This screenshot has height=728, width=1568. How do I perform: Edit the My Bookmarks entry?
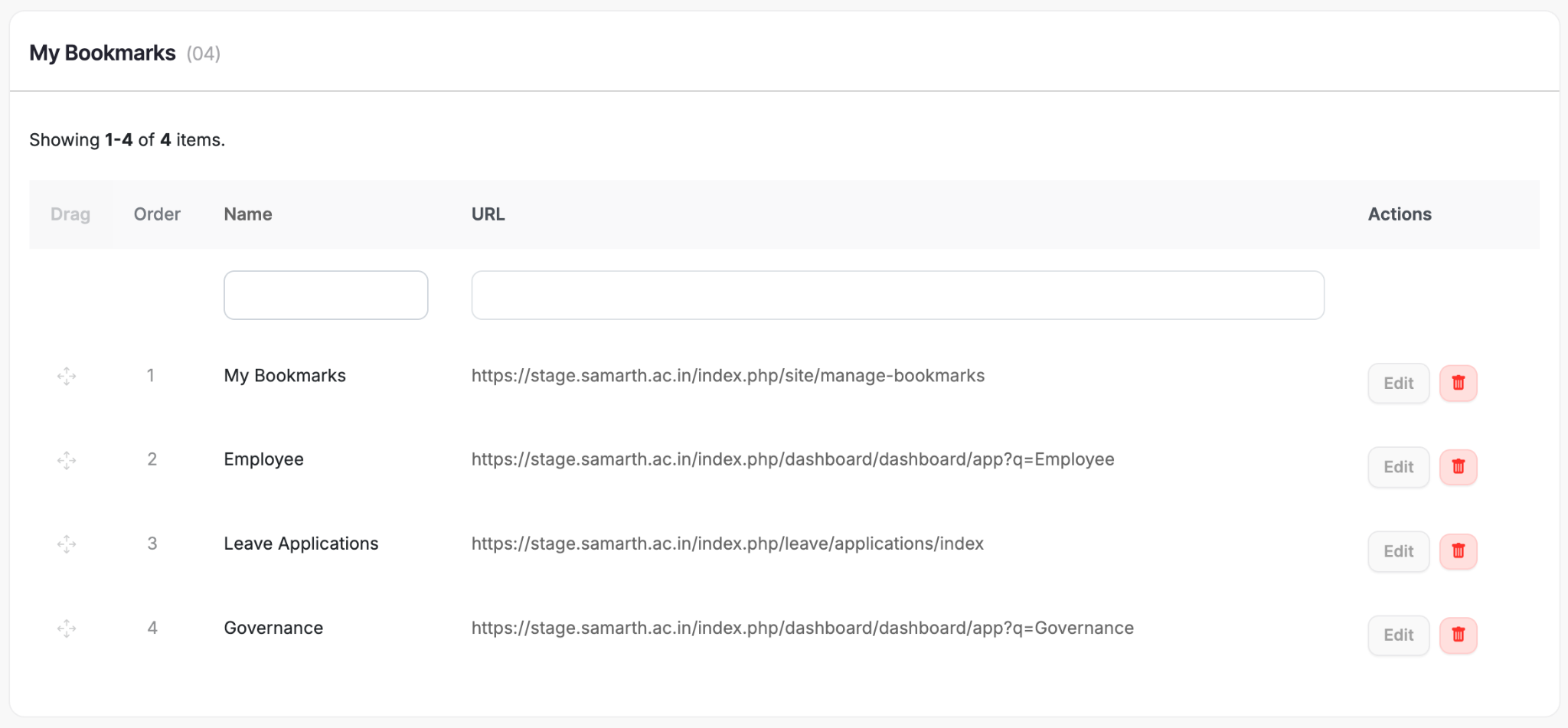tap(1398, 384)
